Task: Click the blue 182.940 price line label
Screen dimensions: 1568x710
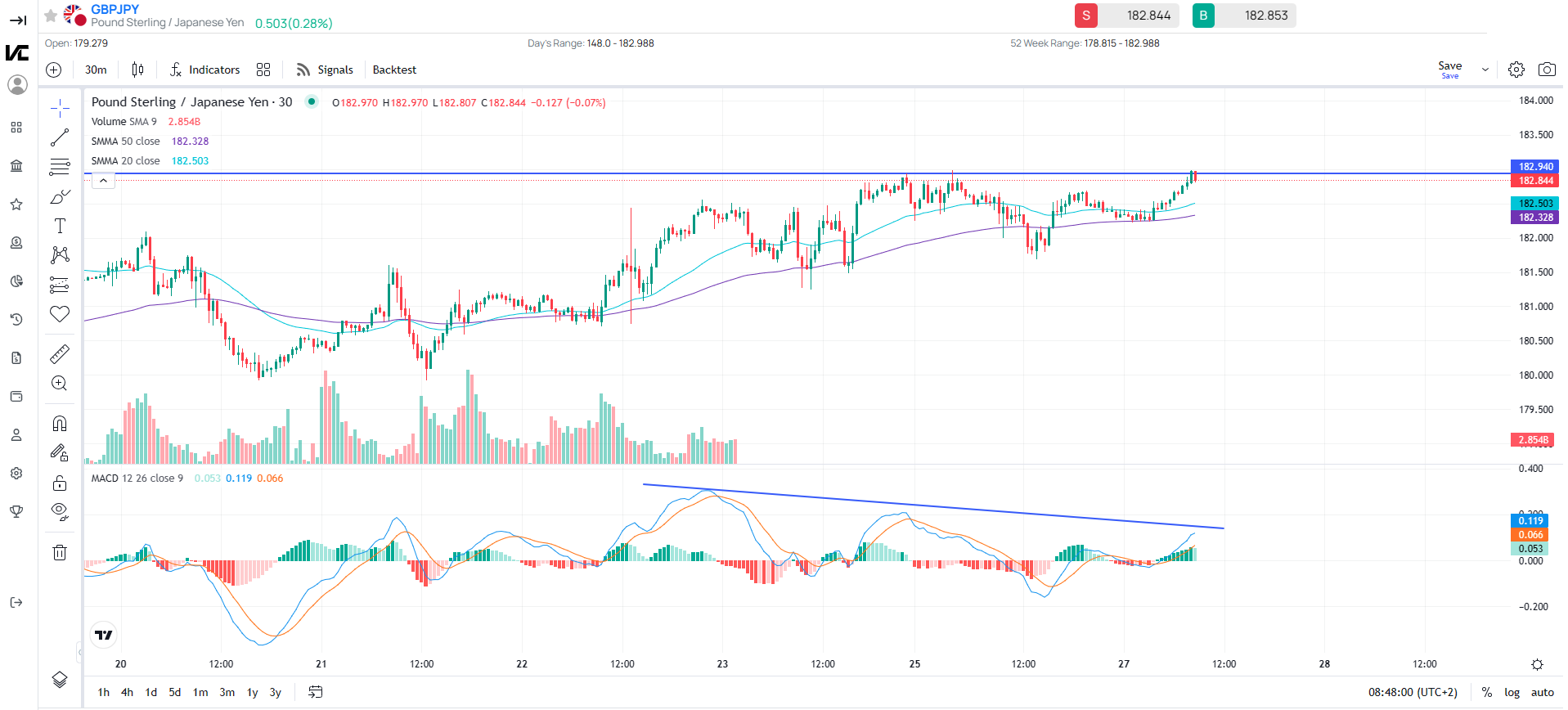Action: click(x=1534, y=167)
